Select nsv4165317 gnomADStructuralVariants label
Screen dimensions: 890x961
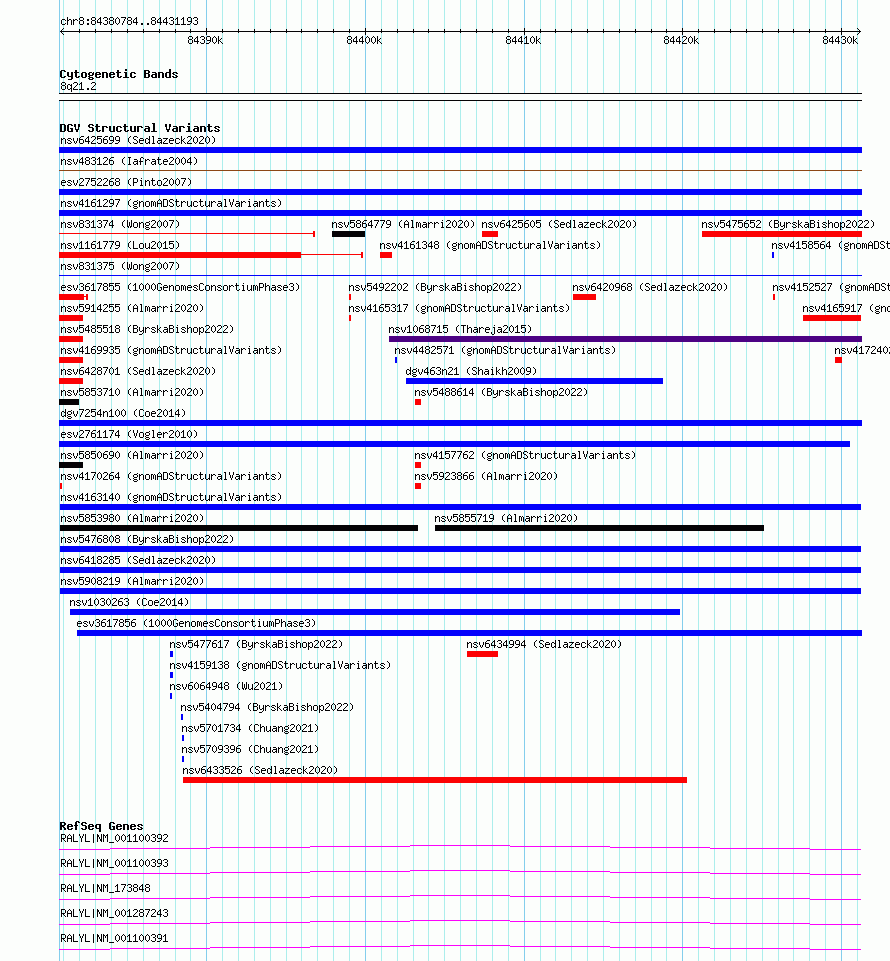pyautogui.click(x=459, y=308)
